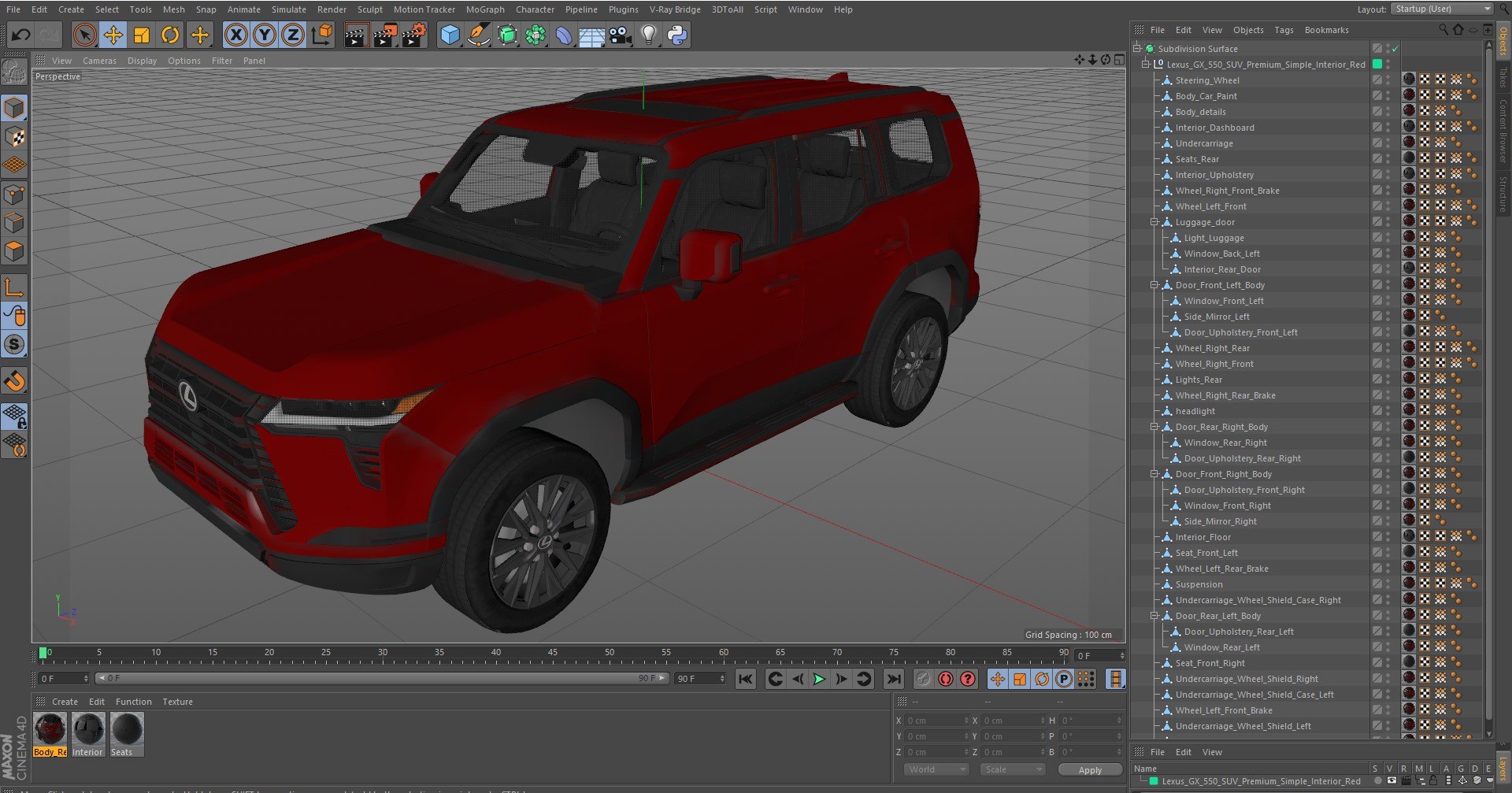Click the Spline Pen tool icon

tap(478, 35)
